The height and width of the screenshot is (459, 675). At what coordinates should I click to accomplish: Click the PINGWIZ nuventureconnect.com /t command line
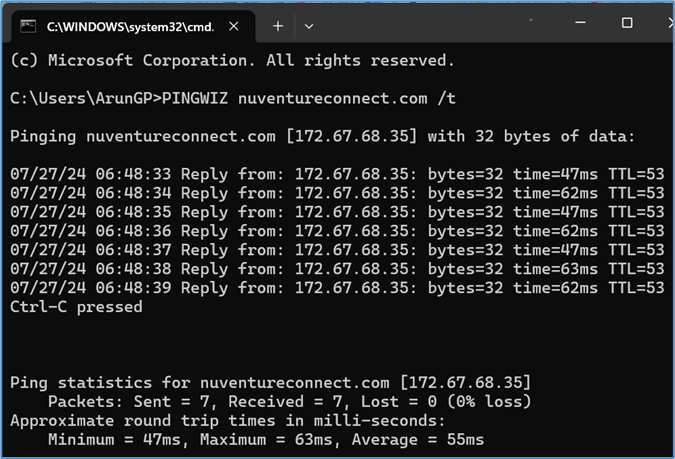[233, 99]
